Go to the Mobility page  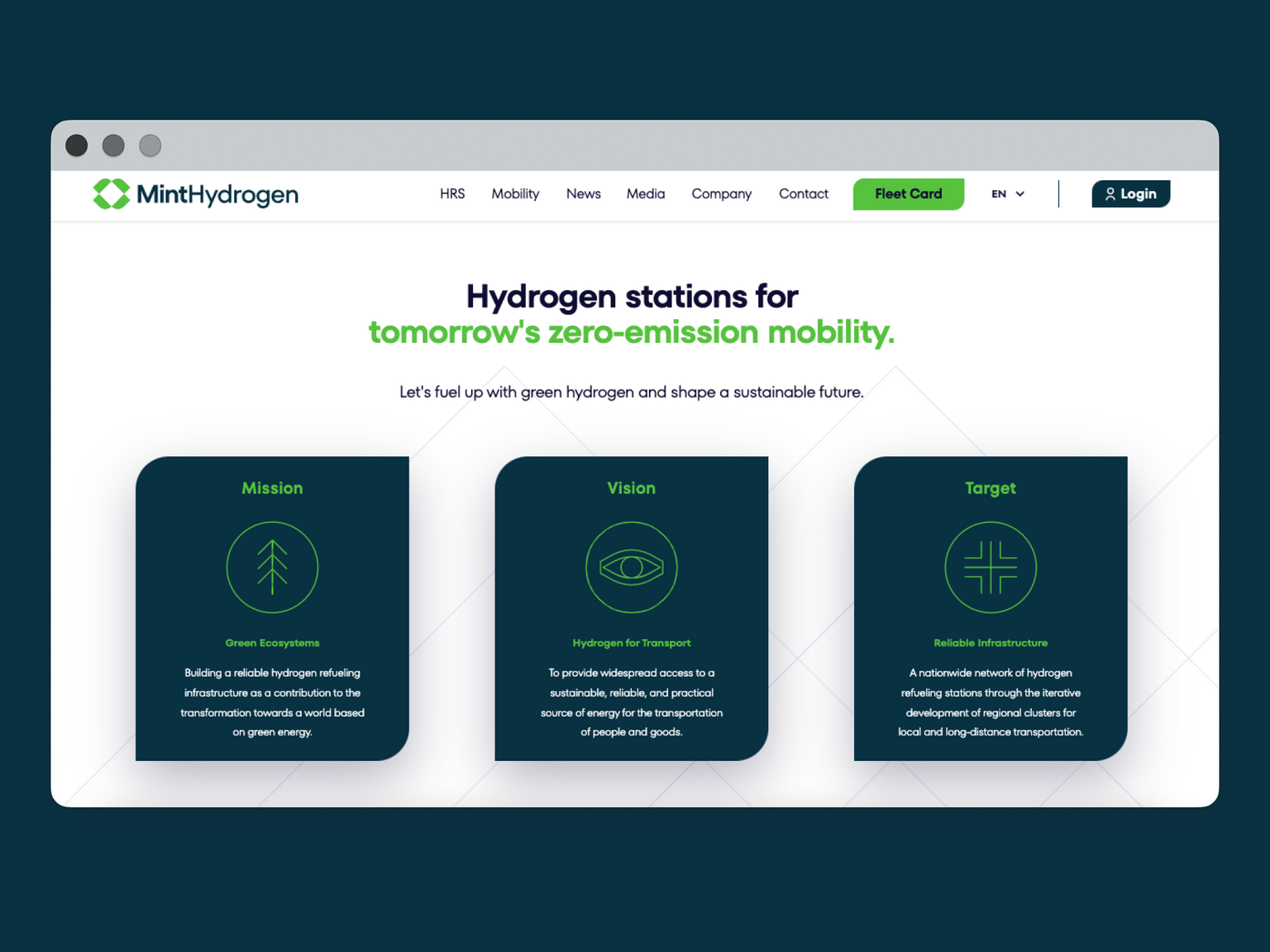point(515,194)
